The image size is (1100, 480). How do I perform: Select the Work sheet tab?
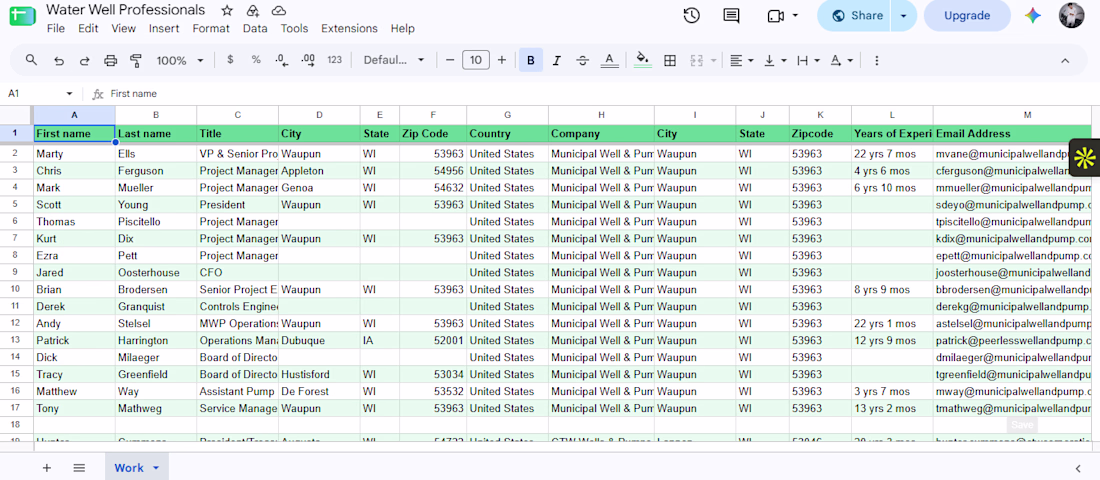point(129,467)
